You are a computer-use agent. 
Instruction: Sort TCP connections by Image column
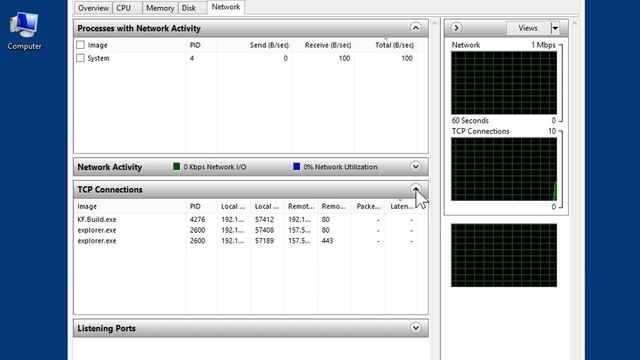tap(87, 207)
